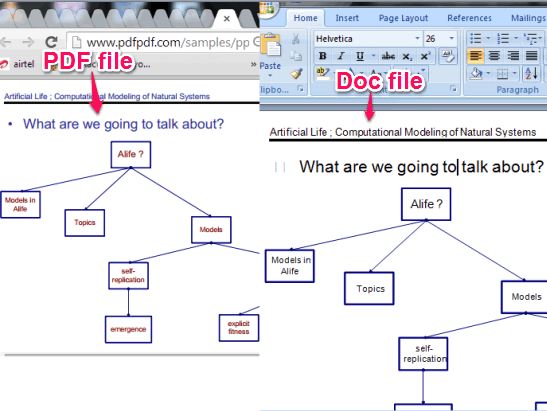Click the Bullets list icon

(x=476, y=38)
